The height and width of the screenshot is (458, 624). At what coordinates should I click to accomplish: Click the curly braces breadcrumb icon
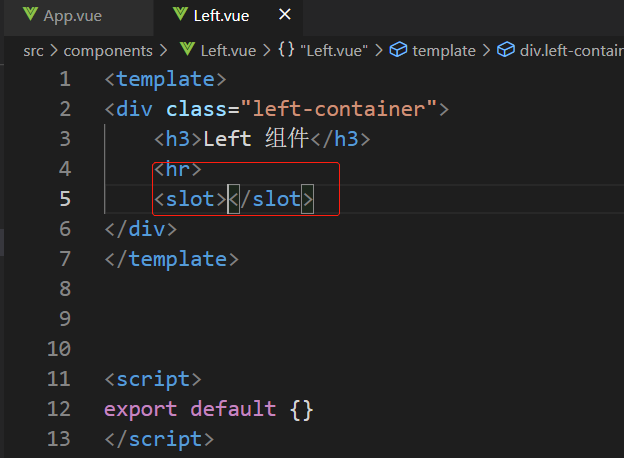tap(285, 50)
